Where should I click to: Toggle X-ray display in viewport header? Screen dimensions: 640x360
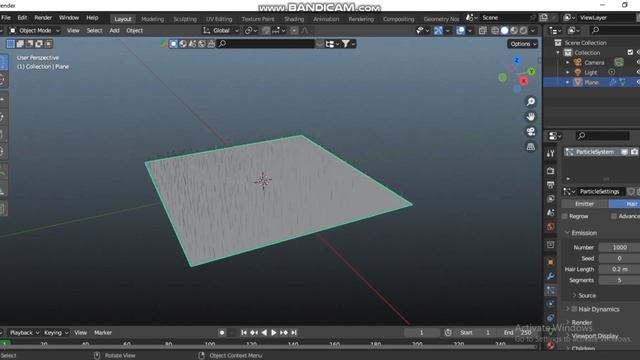(x=482, y=31)
